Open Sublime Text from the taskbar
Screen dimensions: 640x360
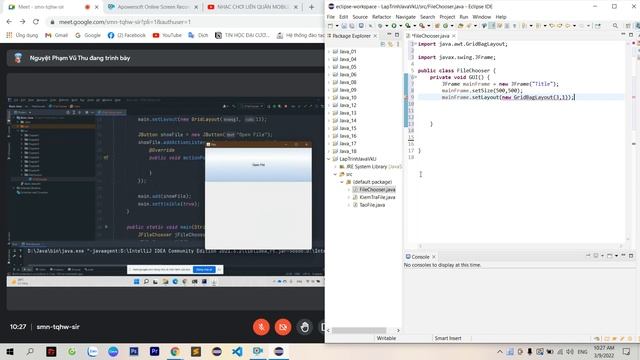coord(196,351)
